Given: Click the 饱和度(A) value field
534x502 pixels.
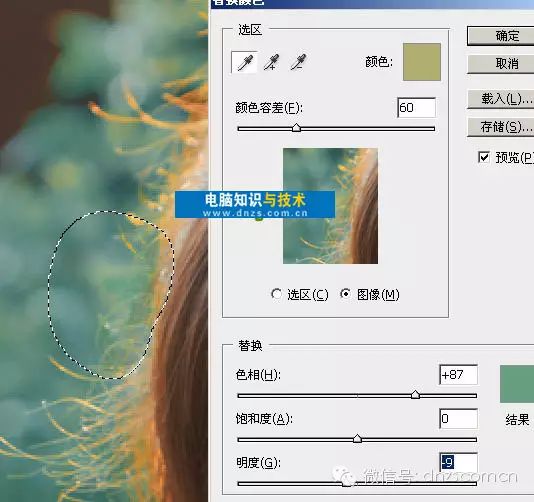Looking at the screenshot, I should [x=458, y=419].
